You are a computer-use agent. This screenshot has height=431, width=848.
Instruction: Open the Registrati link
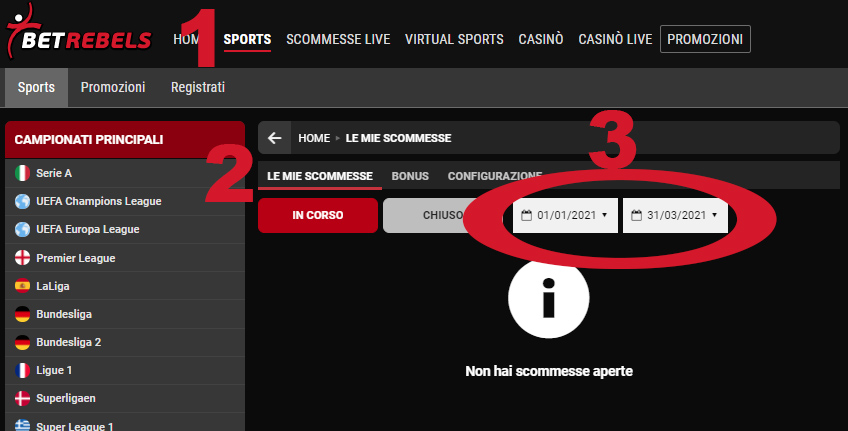coord(198,87)
